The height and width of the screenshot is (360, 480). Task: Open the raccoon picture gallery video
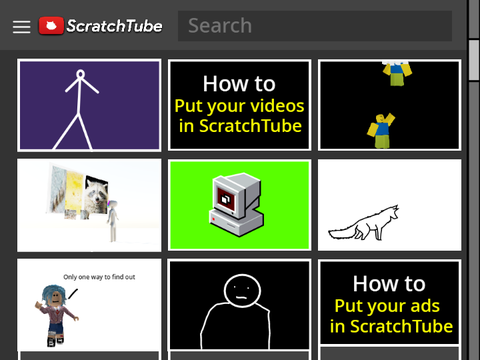[89, 205]
